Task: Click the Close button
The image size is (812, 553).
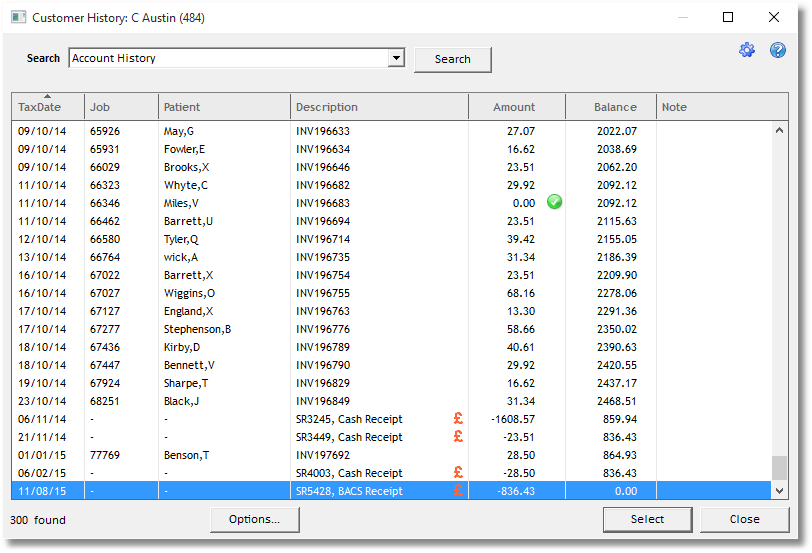Action: click(x=745, y=519)
